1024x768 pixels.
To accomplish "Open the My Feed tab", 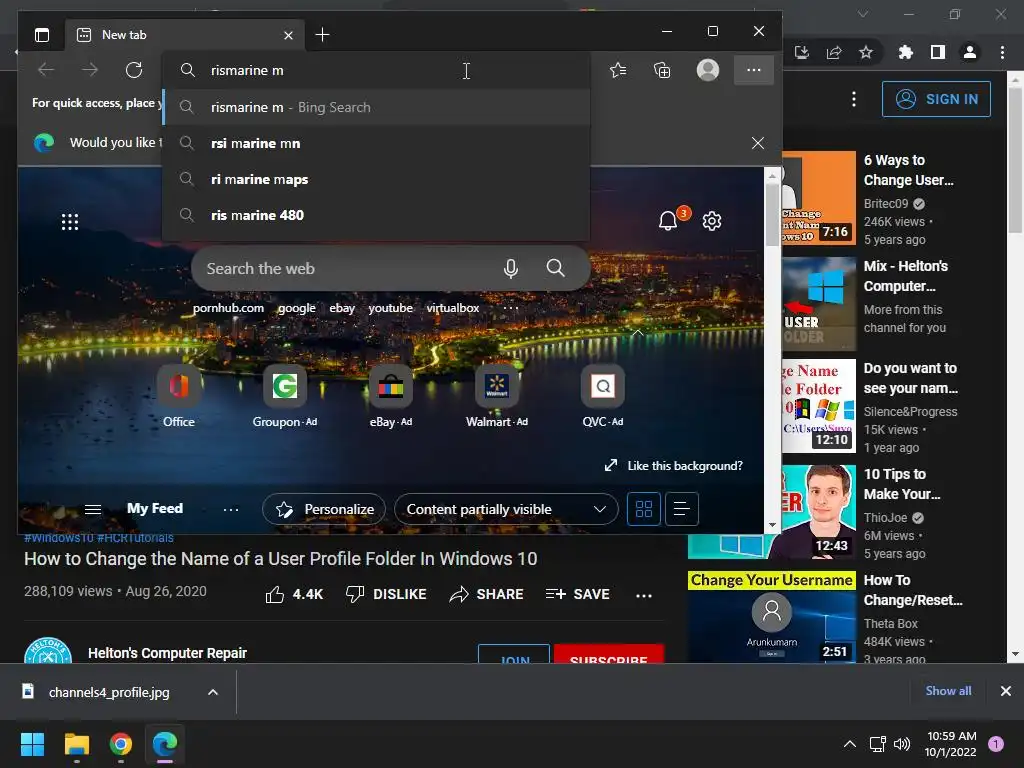I will tap(155, 508).
